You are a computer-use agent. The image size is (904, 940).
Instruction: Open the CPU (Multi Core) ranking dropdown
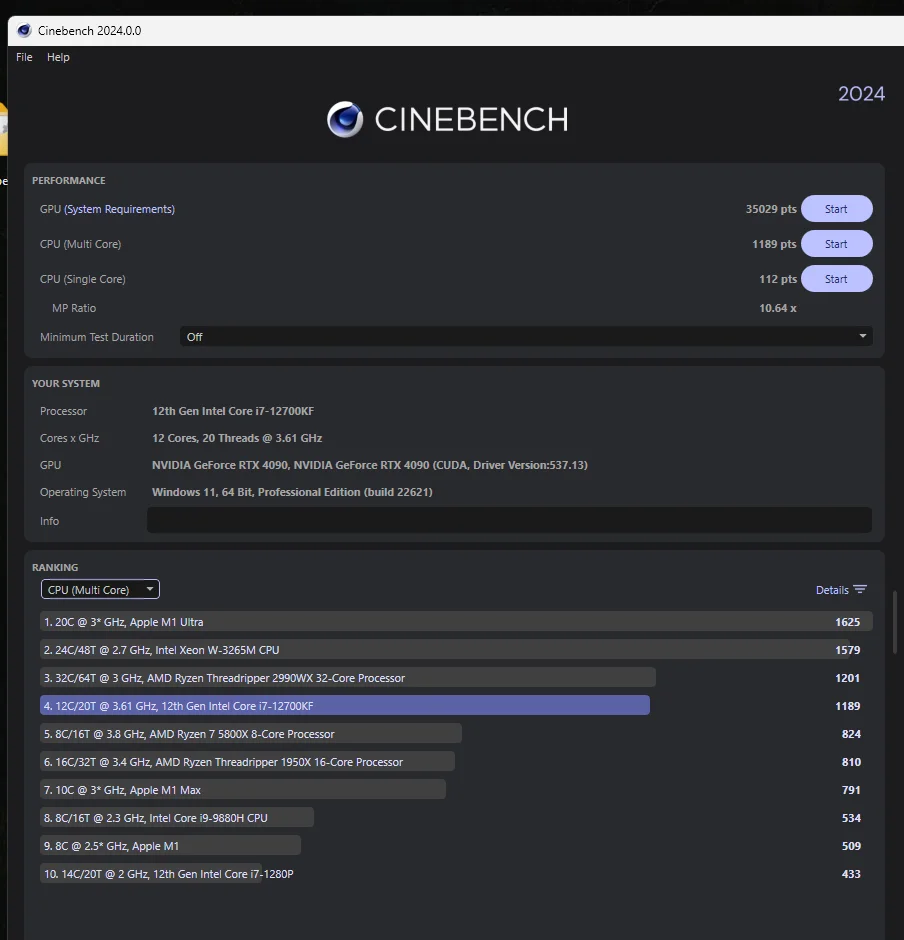pos(100,589)
